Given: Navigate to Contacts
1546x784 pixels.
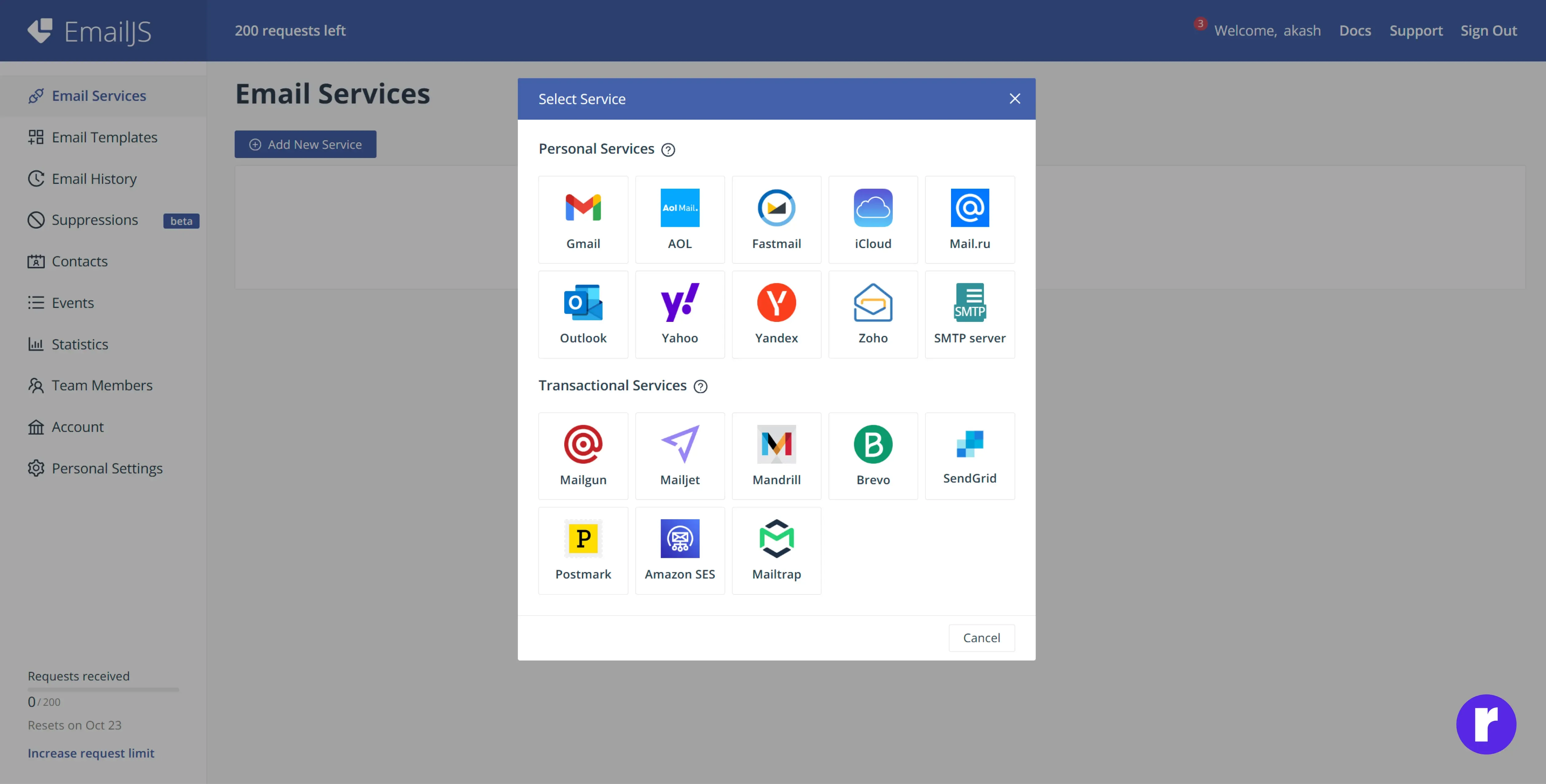Looking at the screenshot, I should pos(103,261).
